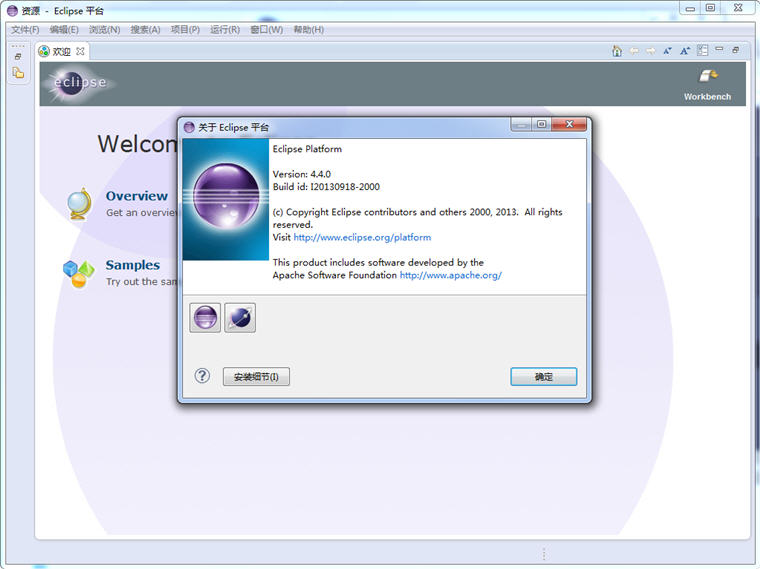Open the eclipse.org/platform link

(362, 238)
